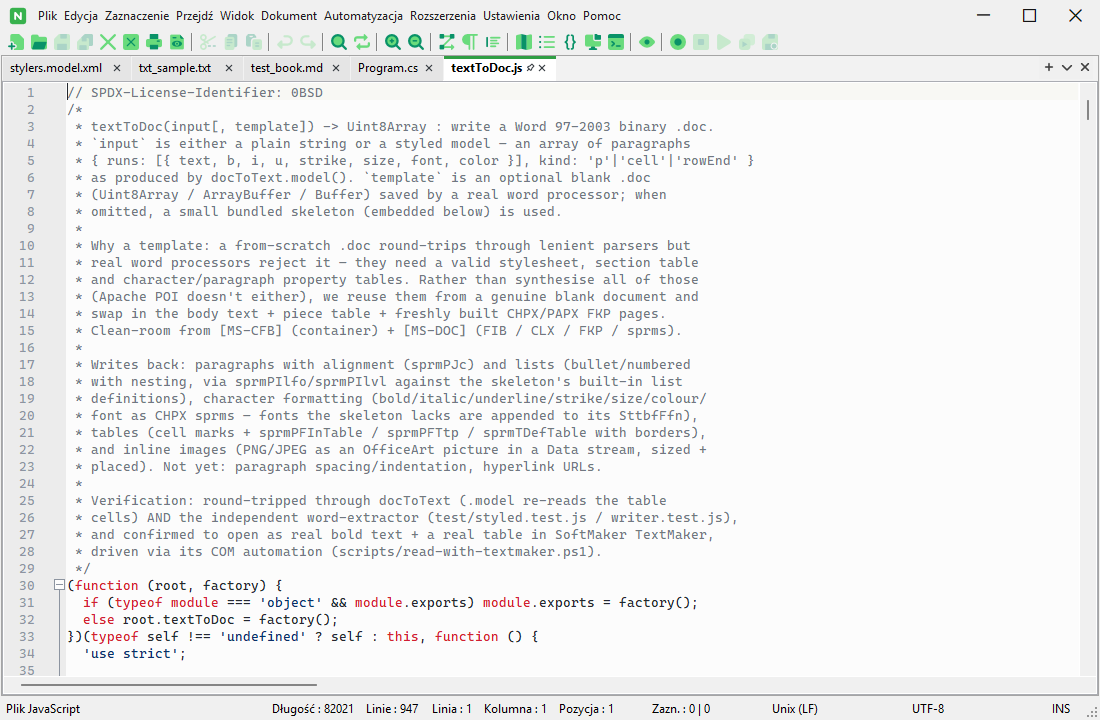Switch to the Program.cs tab

pyautogui.click(x=387, y=68)
